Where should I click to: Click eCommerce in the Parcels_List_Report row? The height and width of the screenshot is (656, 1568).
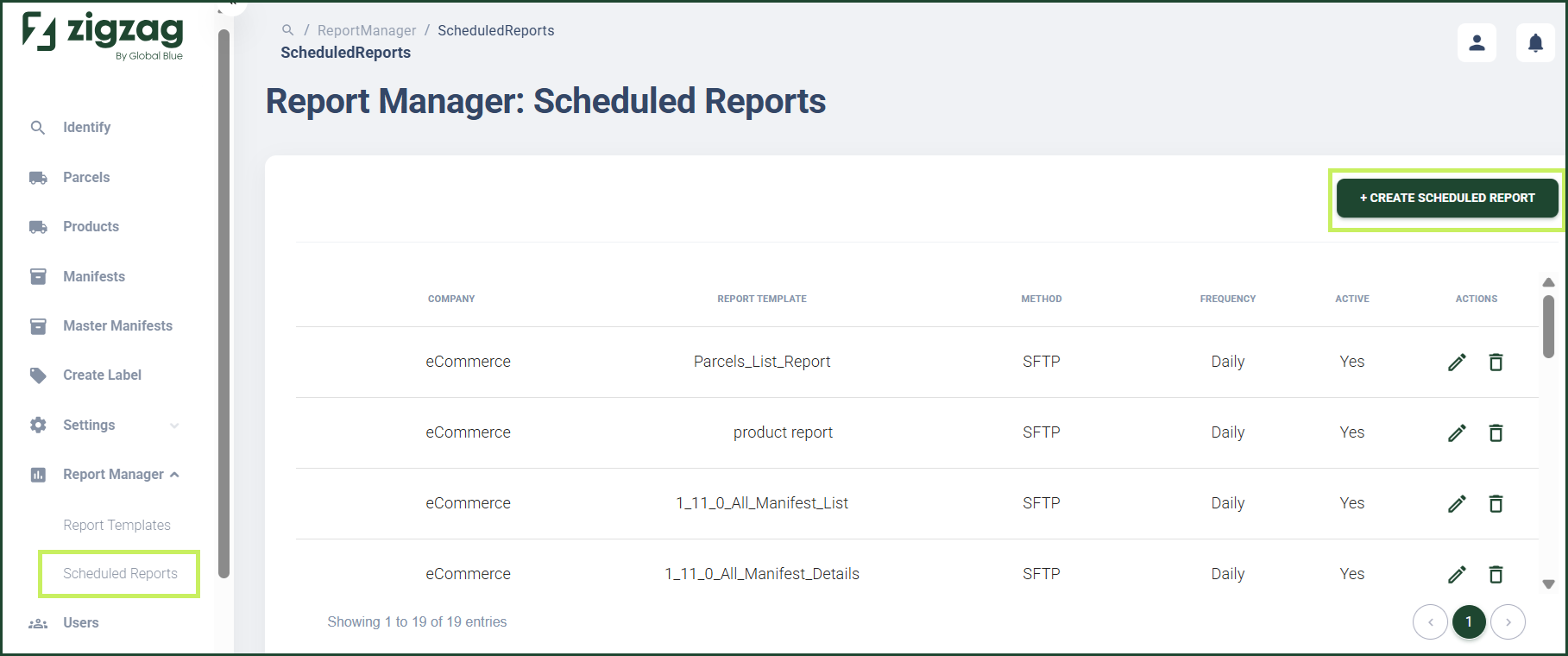tap(468, 362)
